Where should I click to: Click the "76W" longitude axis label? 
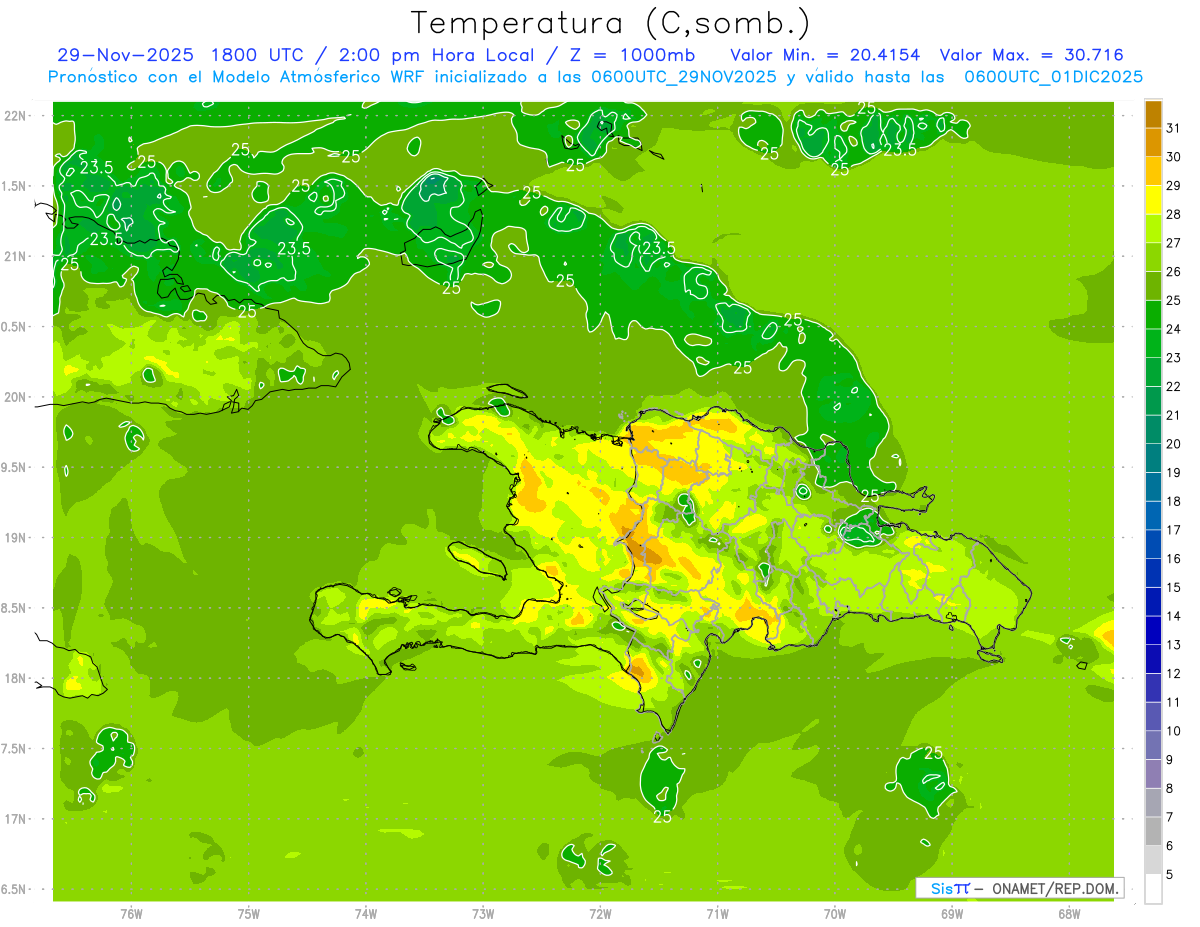pos(131,913)
